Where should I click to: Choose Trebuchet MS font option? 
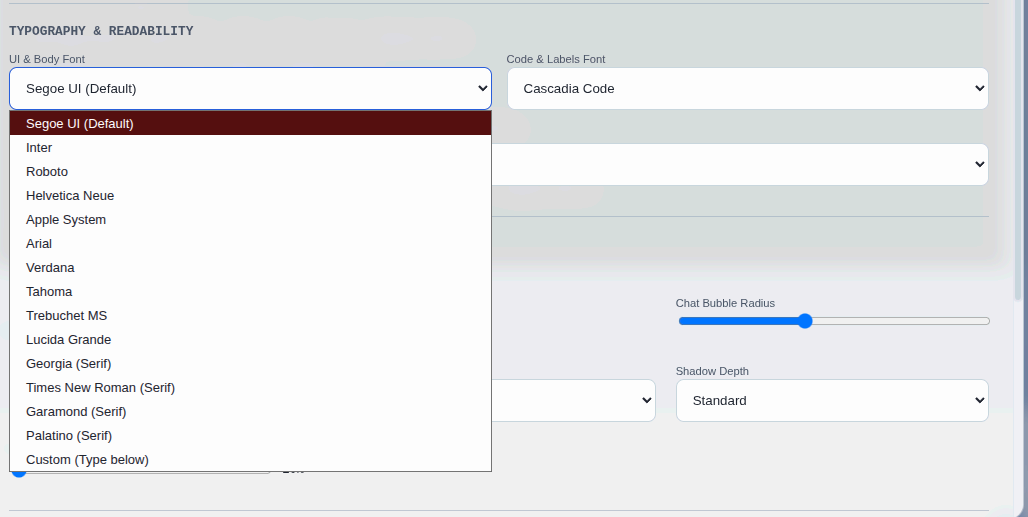tap(250, 316)
